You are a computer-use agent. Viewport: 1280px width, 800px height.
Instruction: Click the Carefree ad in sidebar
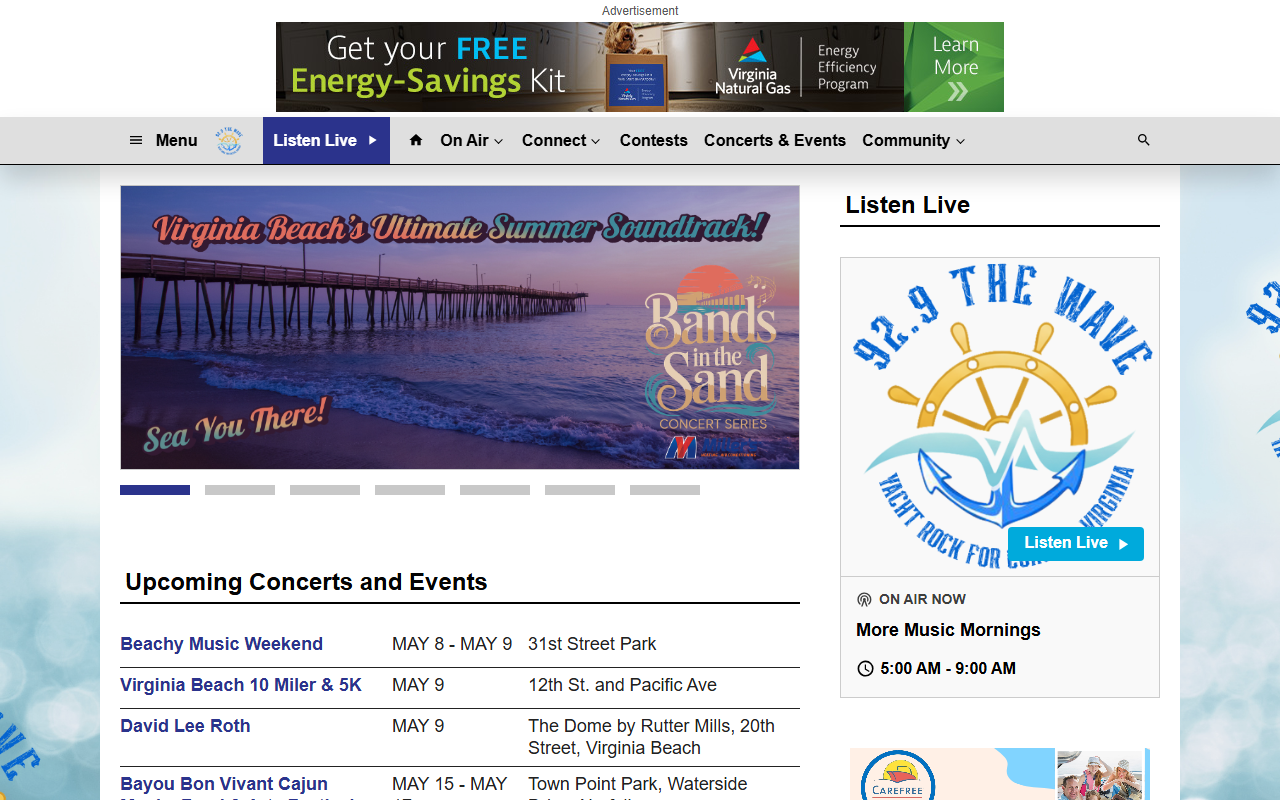click(x=1000, y=774)
